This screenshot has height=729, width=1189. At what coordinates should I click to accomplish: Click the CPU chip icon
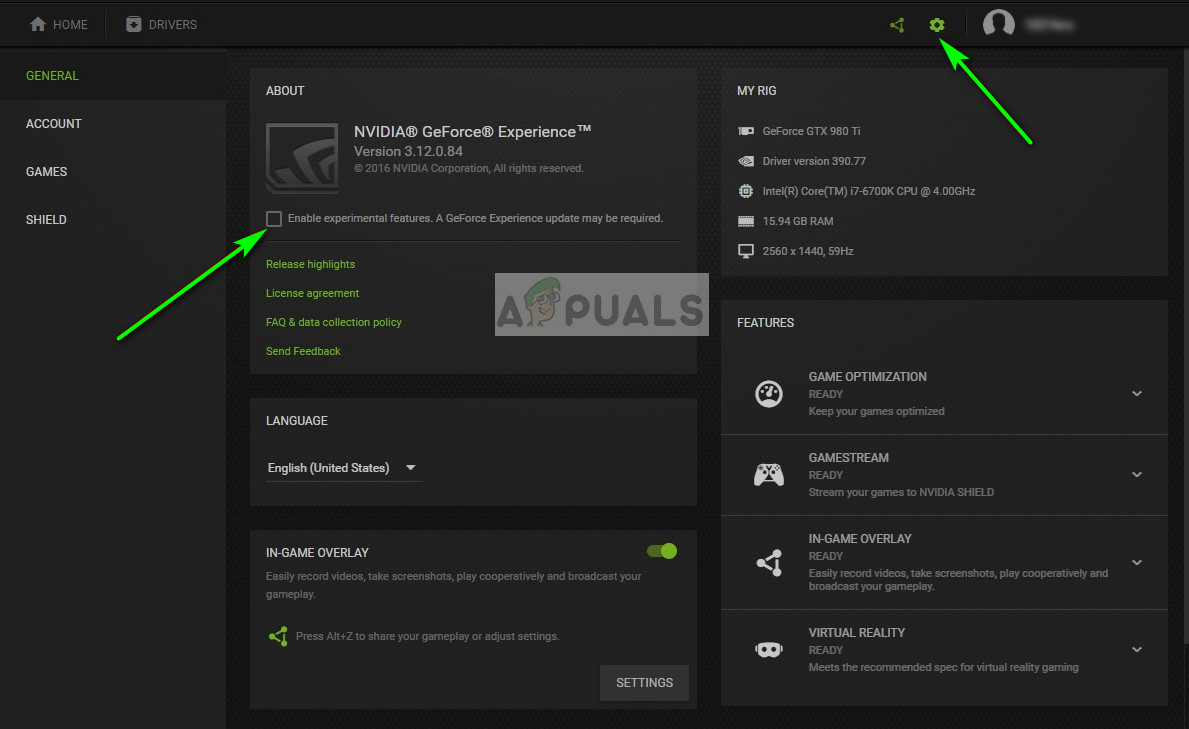click(x=746, y=191)
